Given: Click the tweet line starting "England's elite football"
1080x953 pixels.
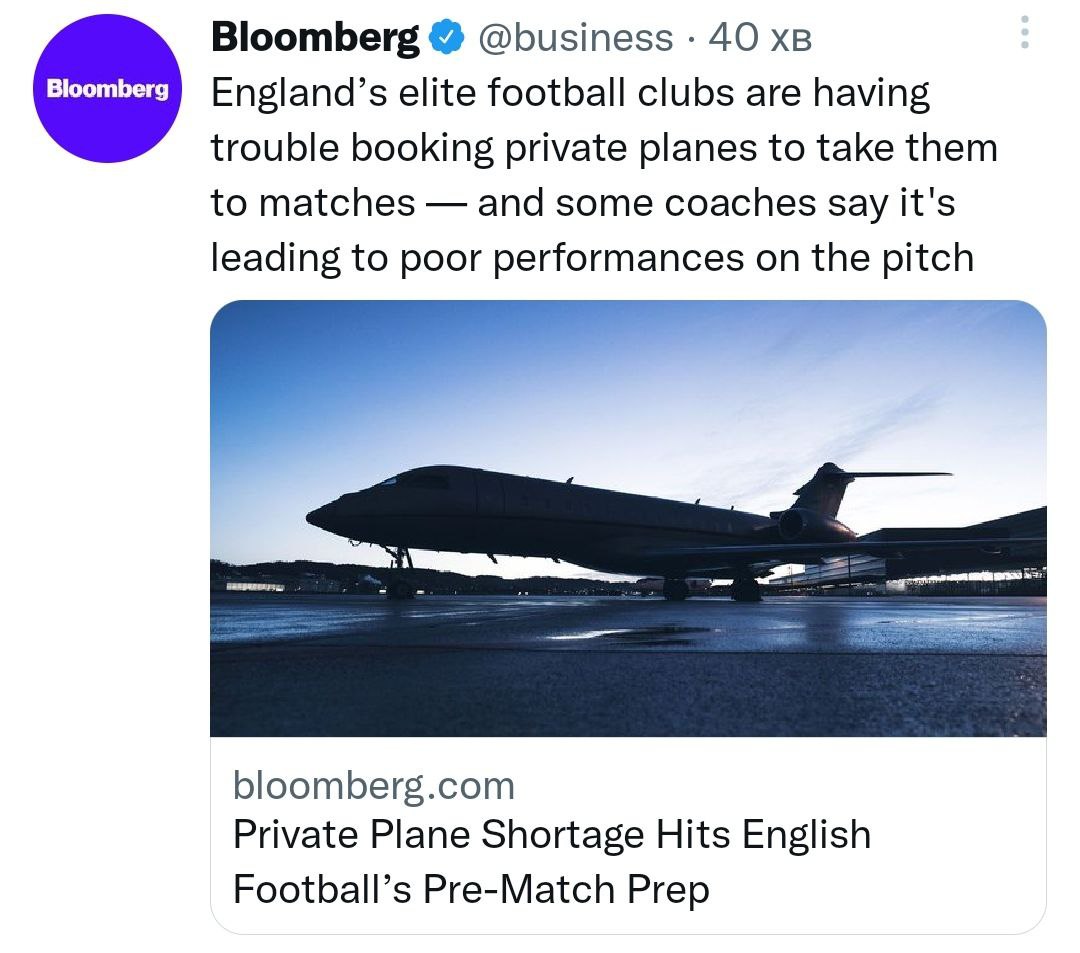Looking at the screenshot, I should [570, 94].
